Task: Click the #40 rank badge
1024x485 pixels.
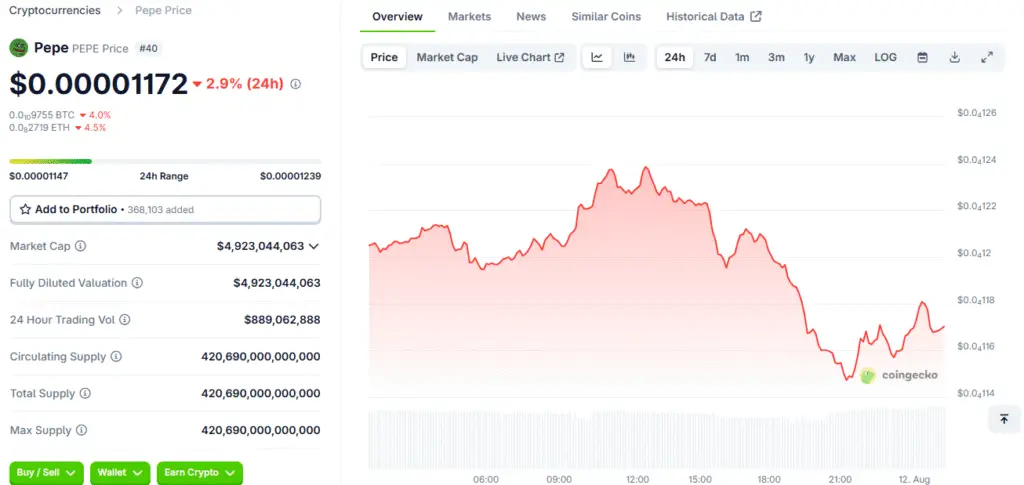Action: (149, 48)
